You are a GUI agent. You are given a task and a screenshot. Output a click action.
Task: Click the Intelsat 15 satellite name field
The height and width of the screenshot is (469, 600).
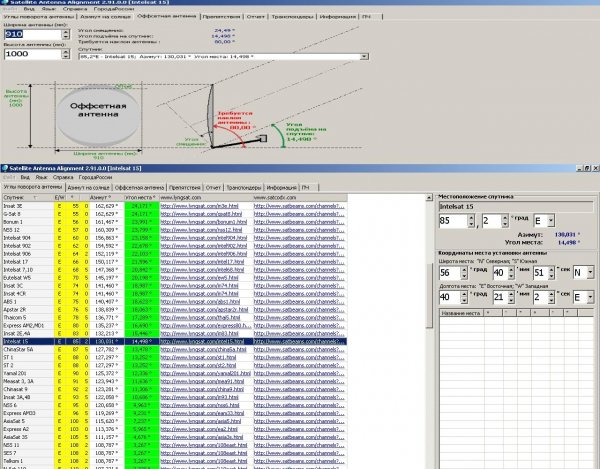click(515, 207)
